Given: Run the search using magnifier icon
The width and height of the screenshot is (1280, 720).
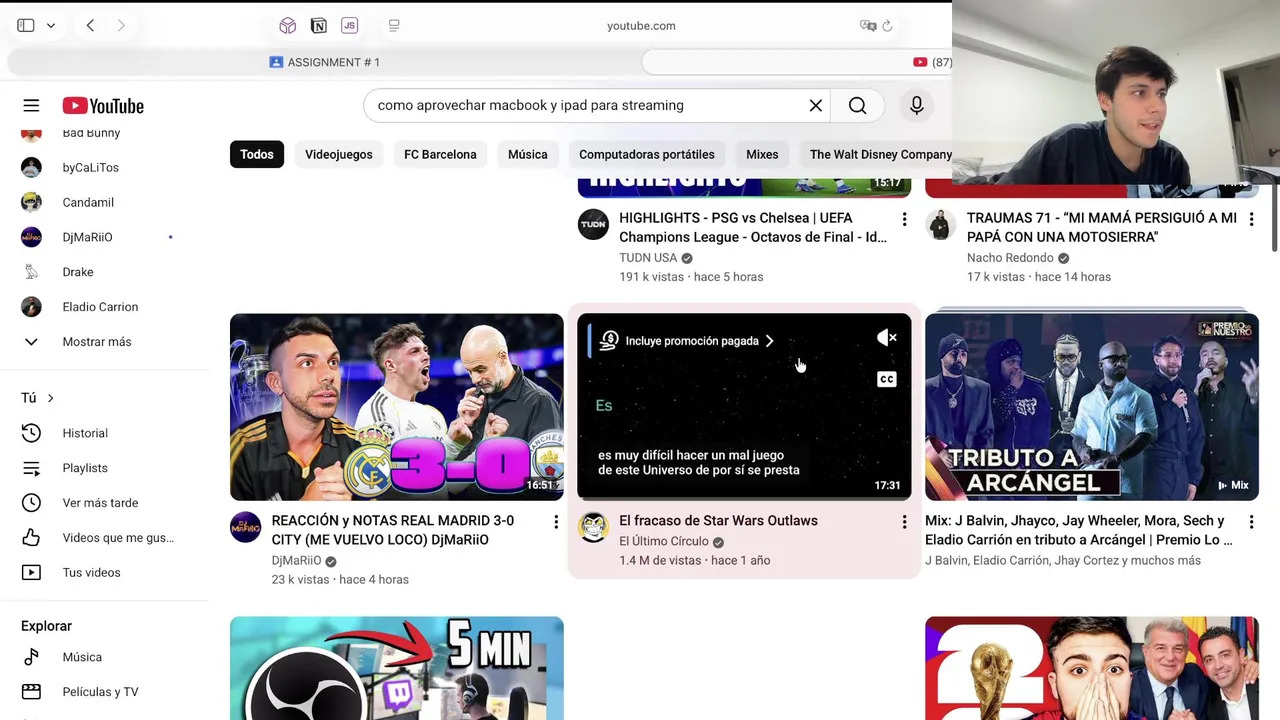Looking at the screenshot, I should coord(858,106).
